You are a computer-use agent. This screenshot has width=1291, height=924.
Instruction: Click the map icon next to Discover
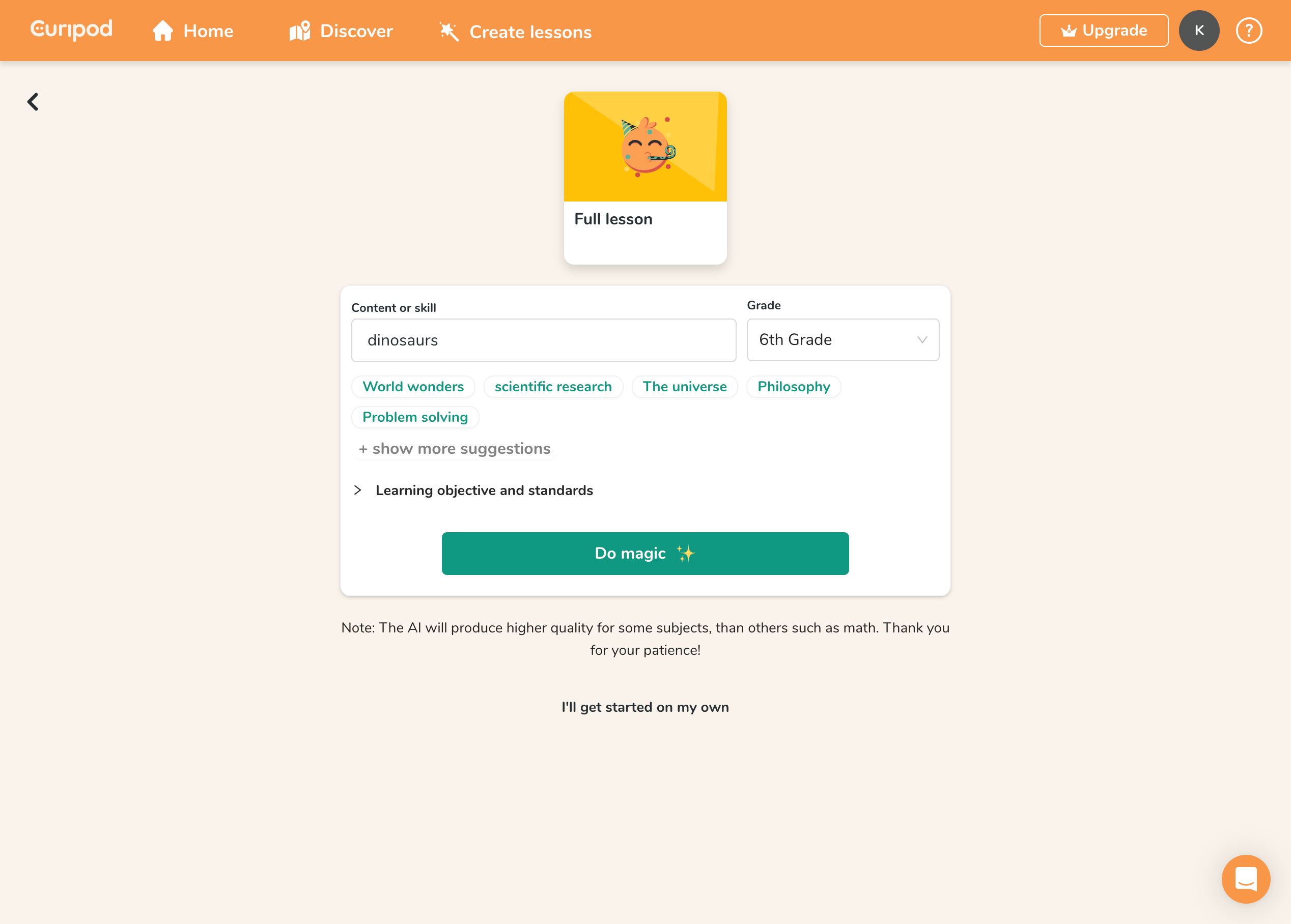299,31
